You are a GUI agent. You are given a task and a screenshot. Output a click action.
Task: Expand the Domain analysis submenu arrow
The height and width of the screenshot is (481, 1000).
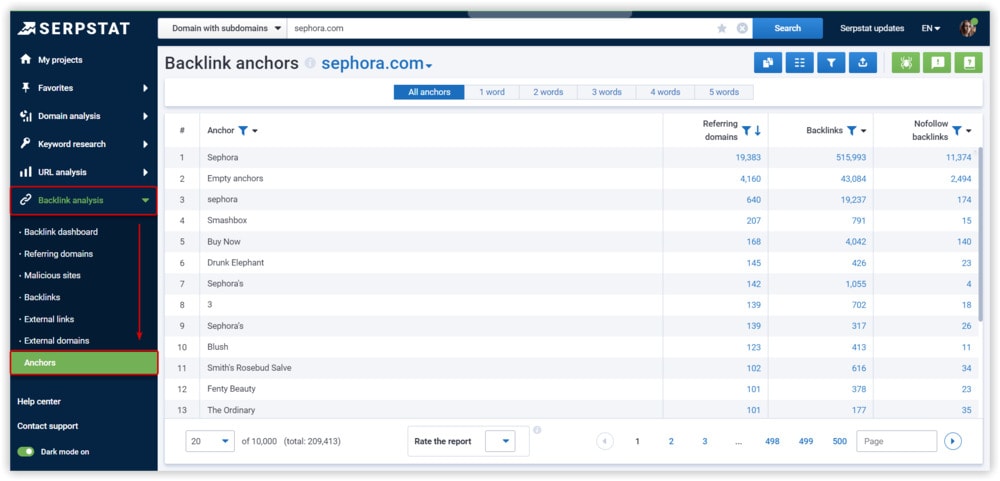coord(145,116)
